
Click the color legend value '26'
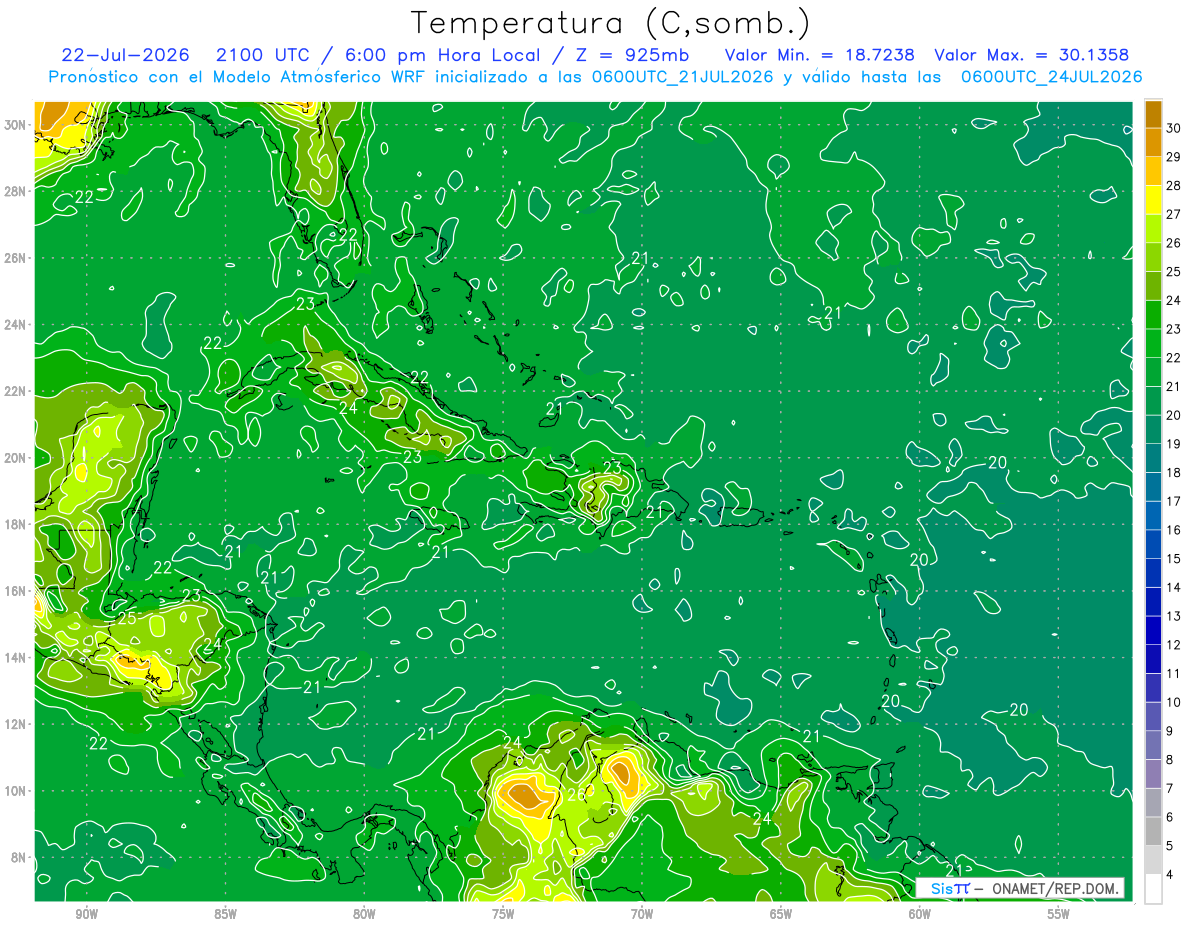[1174, 243]
